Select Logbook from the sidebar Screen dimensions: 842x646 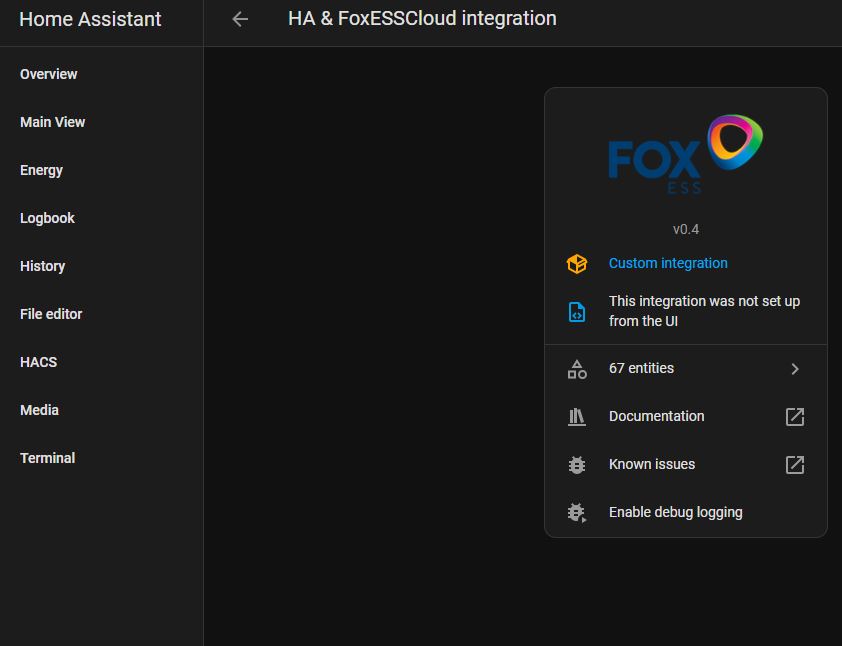click(x=48, y=218)
